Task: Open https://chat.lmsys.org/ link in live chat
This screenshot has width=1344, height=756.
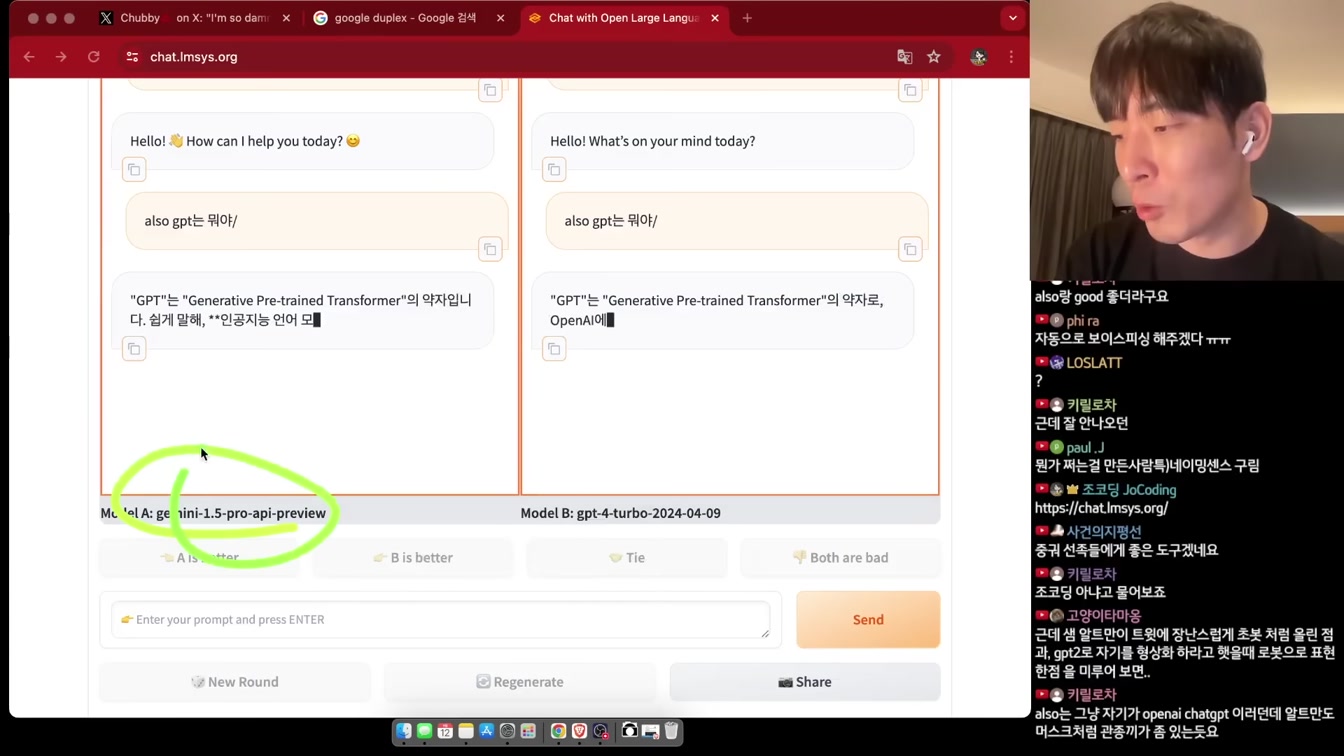Action: [1101, 508]
